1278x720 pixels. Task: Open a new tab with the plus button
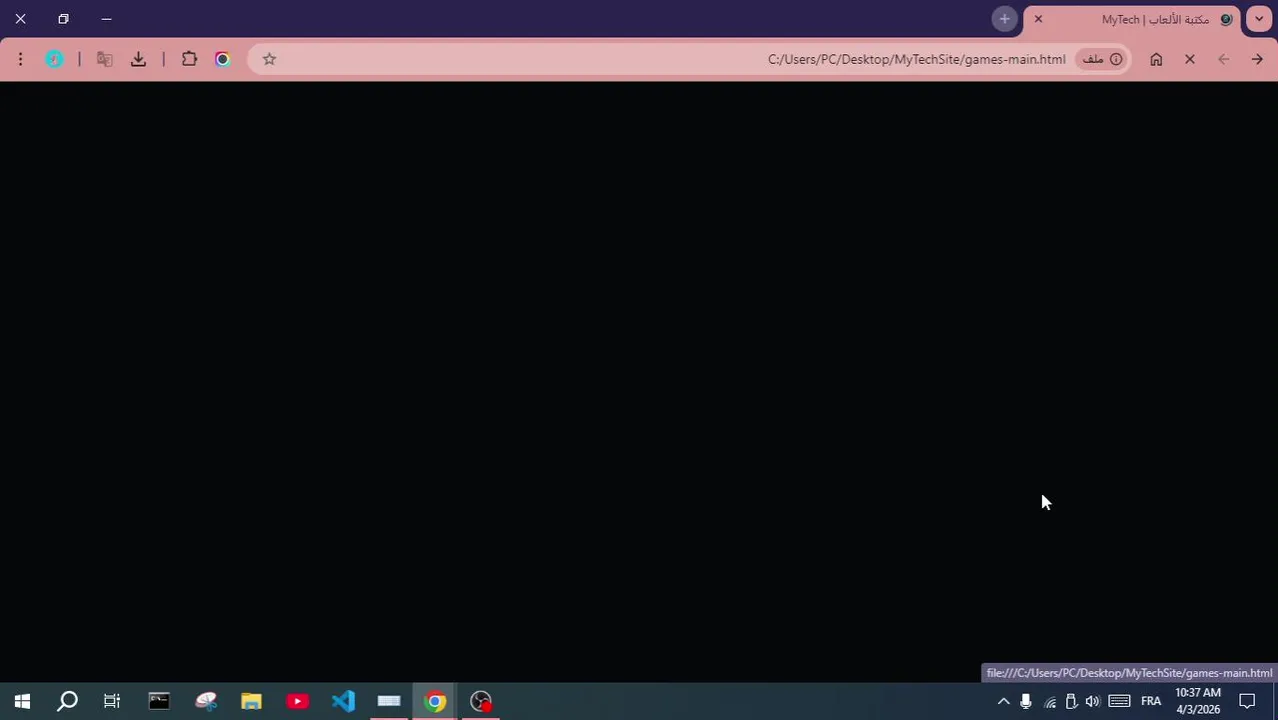1004,19
